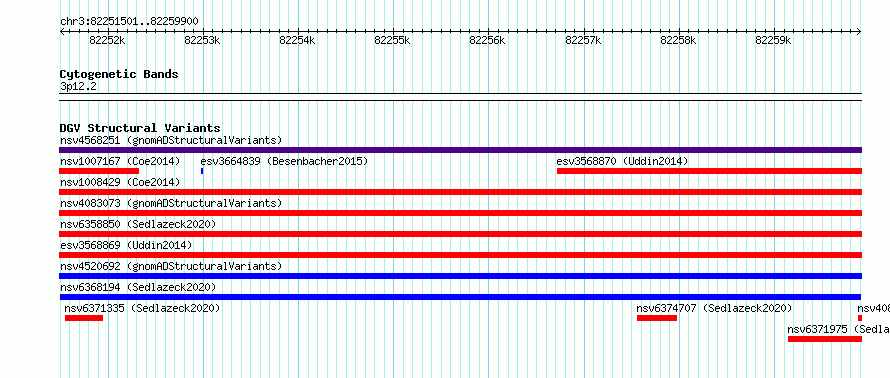
Task: Open the nsv1007167 (Coe2014) label
Action: [x=120, y=161]
